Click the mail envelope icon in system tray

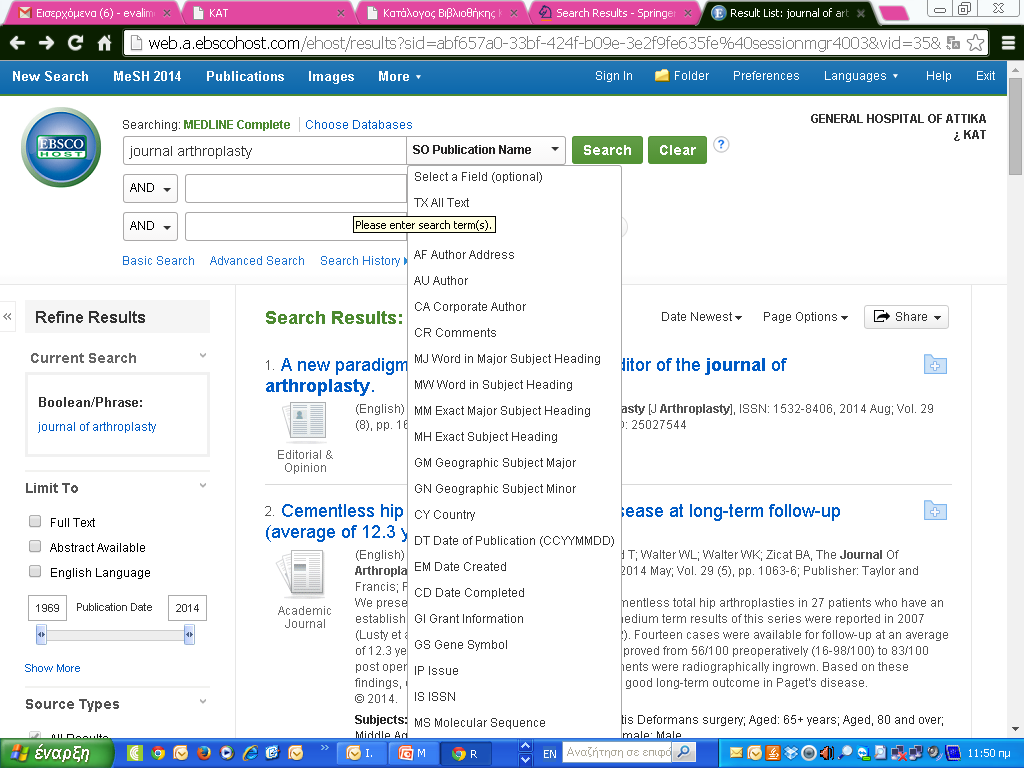[736, 753]
